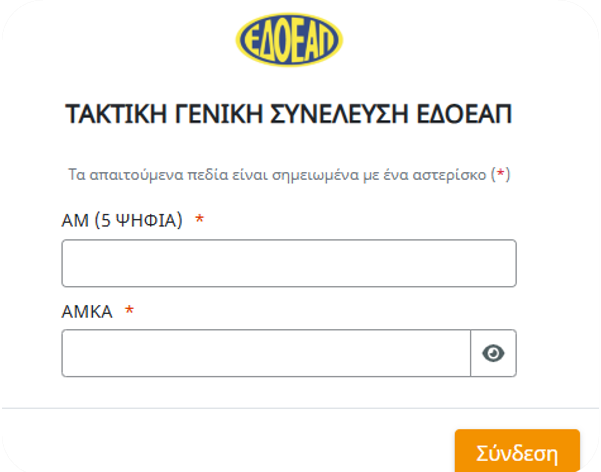The height and width of the screenshot is (472, 601).
Task: Click the ΕΔΟΕΑΠ logo
Action: [x=289, y=41]
